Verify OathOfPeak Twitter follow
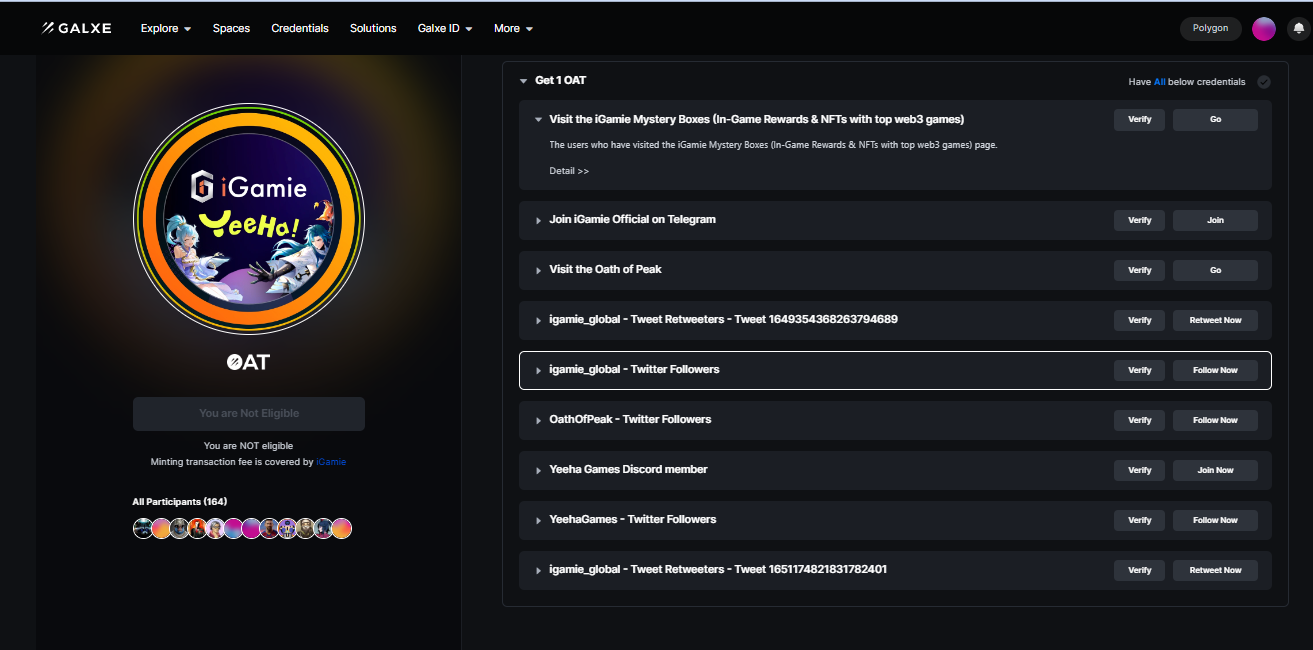1313x650 pixels. [x=1140, y=420]
